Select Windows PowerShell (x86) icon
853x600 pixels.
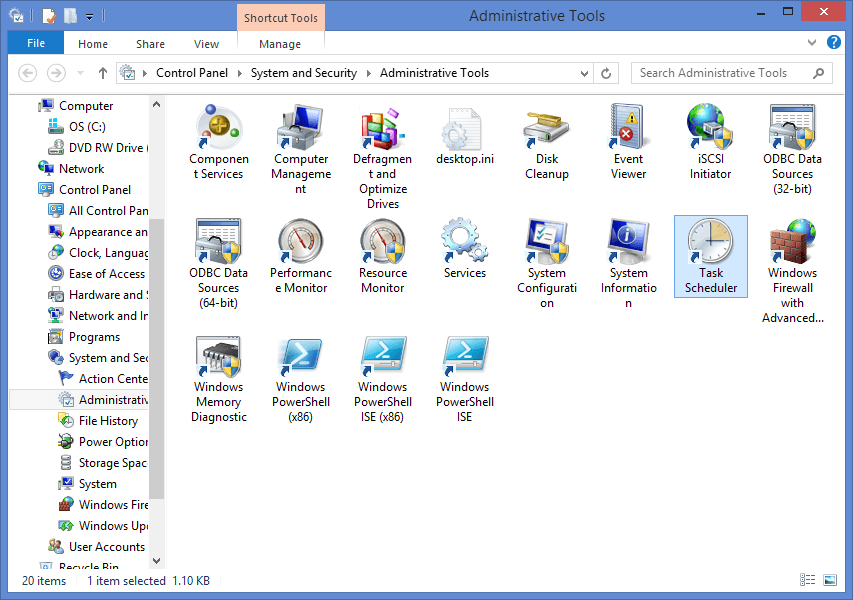[301, 379]
